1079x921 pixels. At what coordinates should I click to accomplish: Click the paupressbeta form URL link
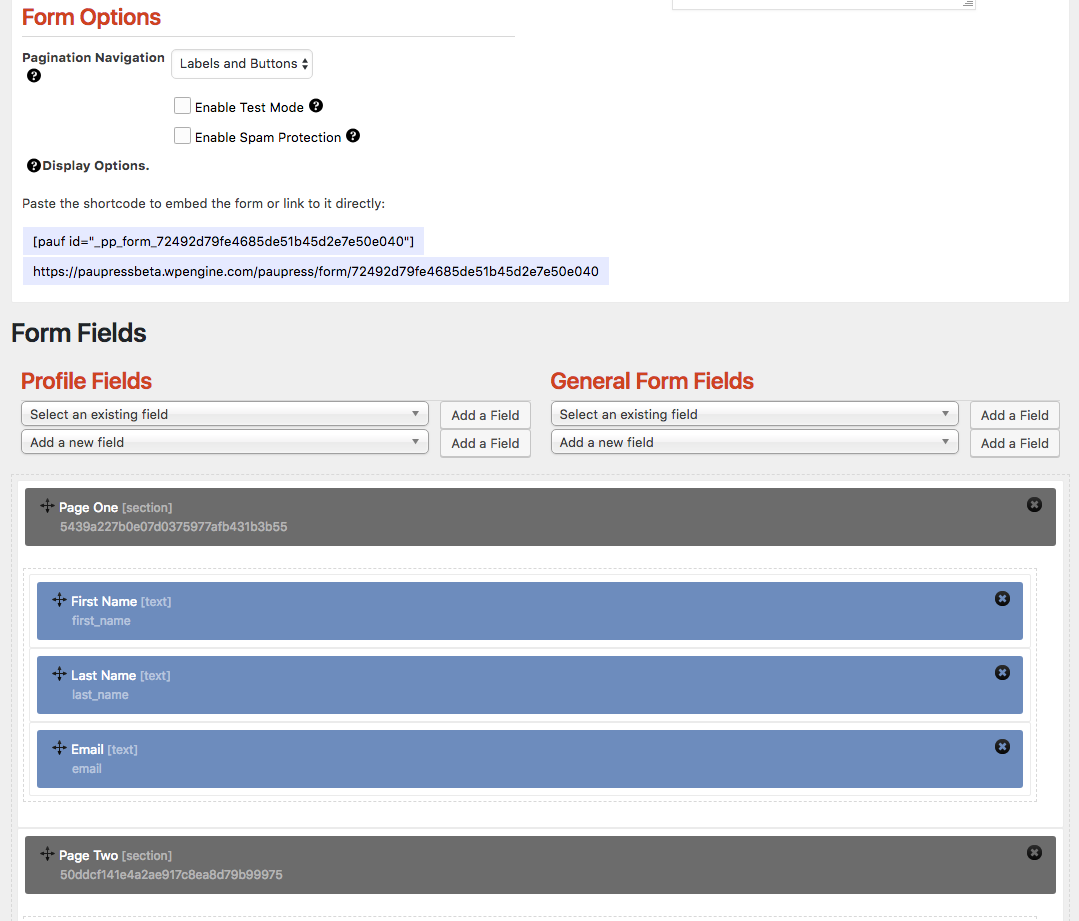point(317,271)
